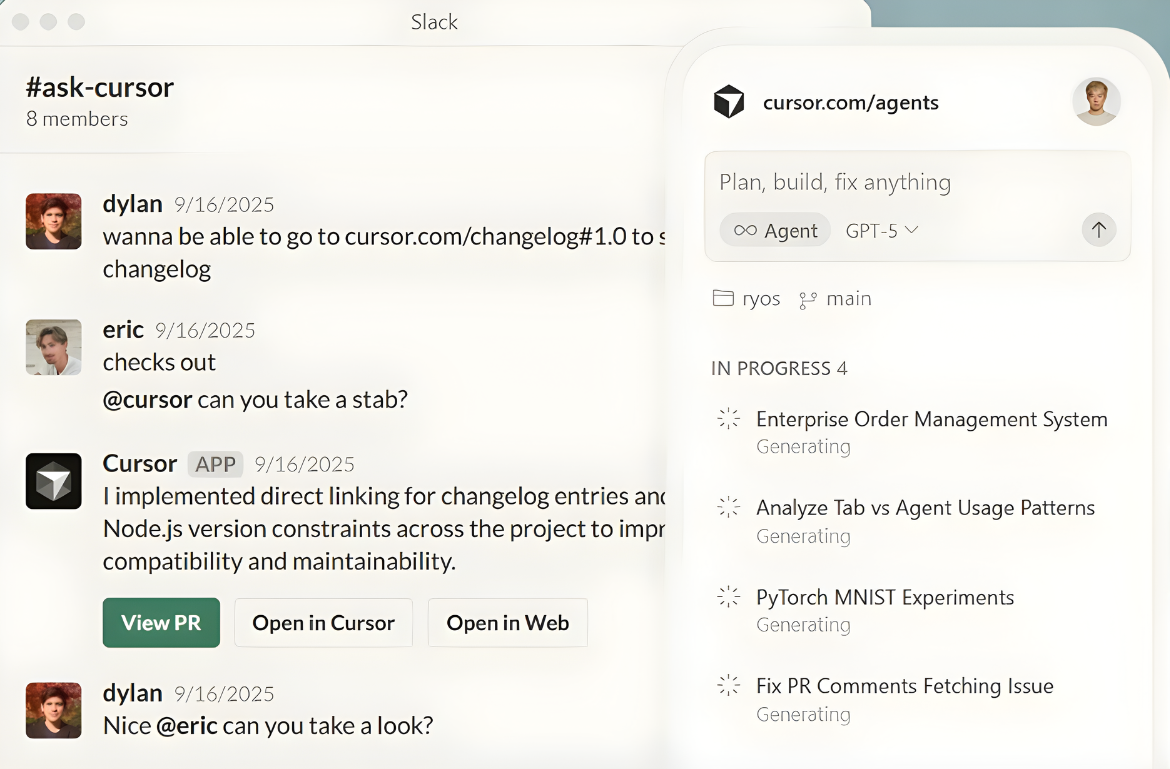Click the View PR button

[x=161, y=622]
